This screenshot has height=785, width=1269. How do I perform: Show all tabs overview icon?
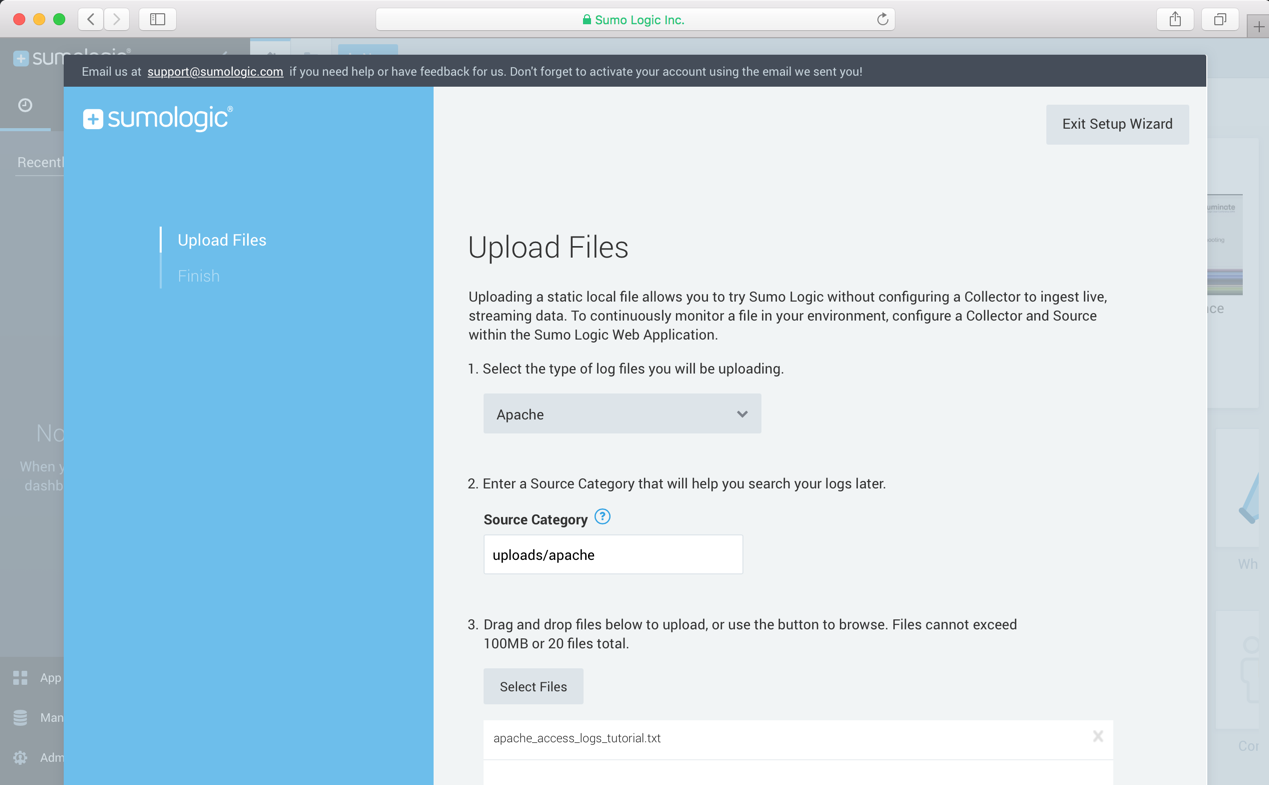tap(1220, 19)
